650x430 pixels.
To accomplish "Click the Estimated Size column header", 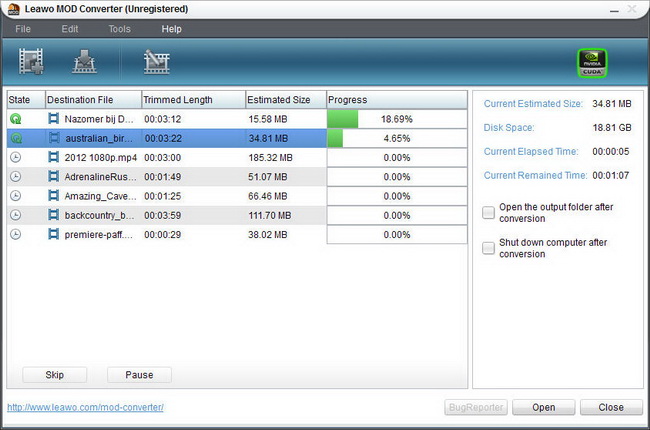I will pos(286,100).
